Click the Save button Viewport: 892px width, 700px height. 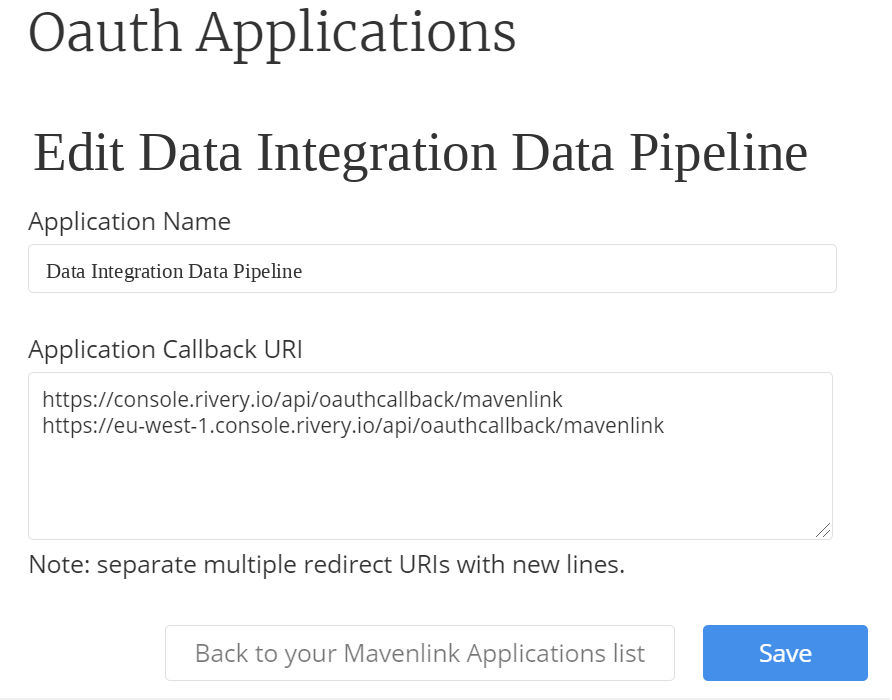[x=785, y=653]
